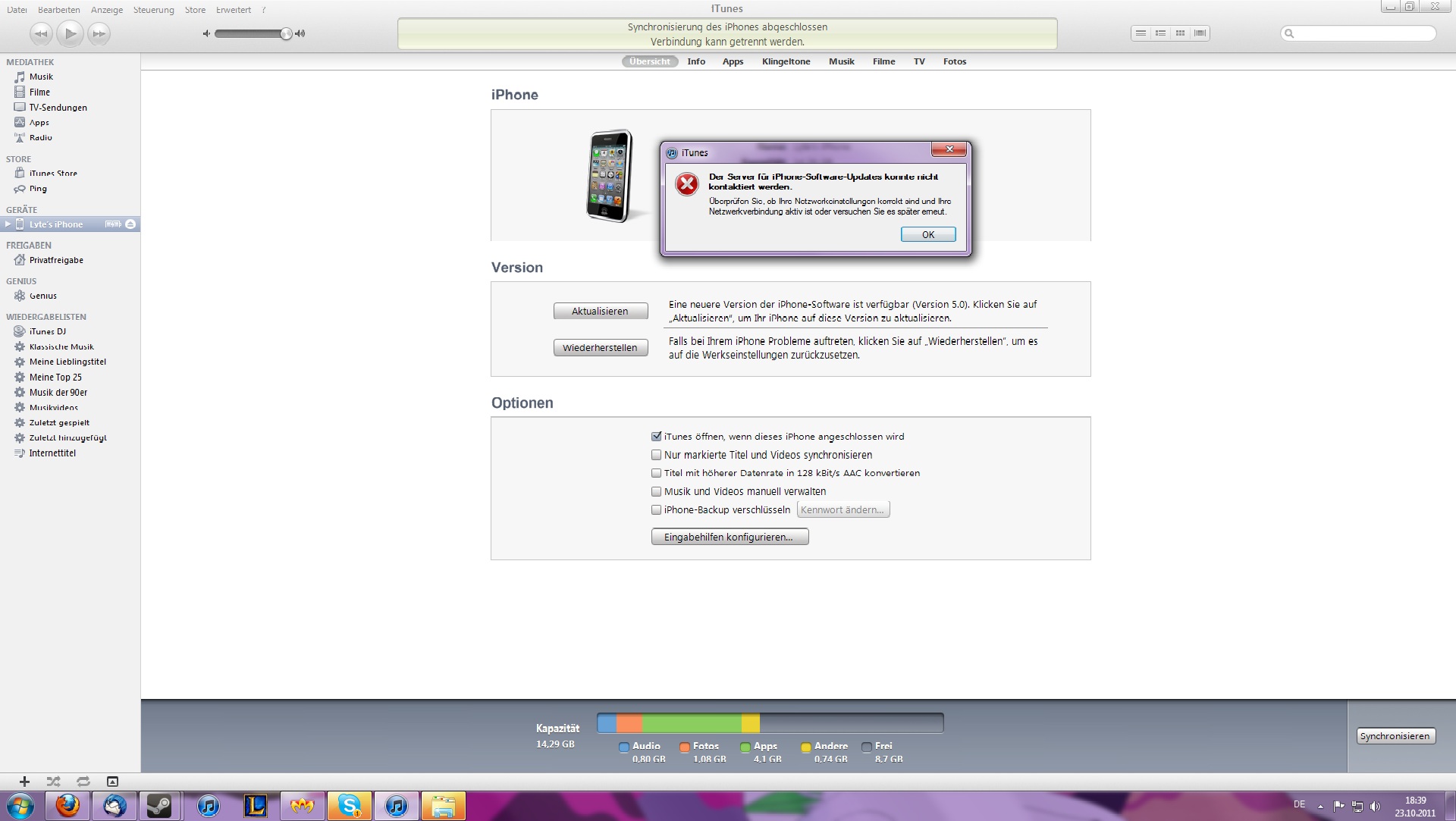The height and width of the screenshot is (821, 1456).
Task: Open the search field magnifier dropdown
Action: click(x=1289, y=33)
